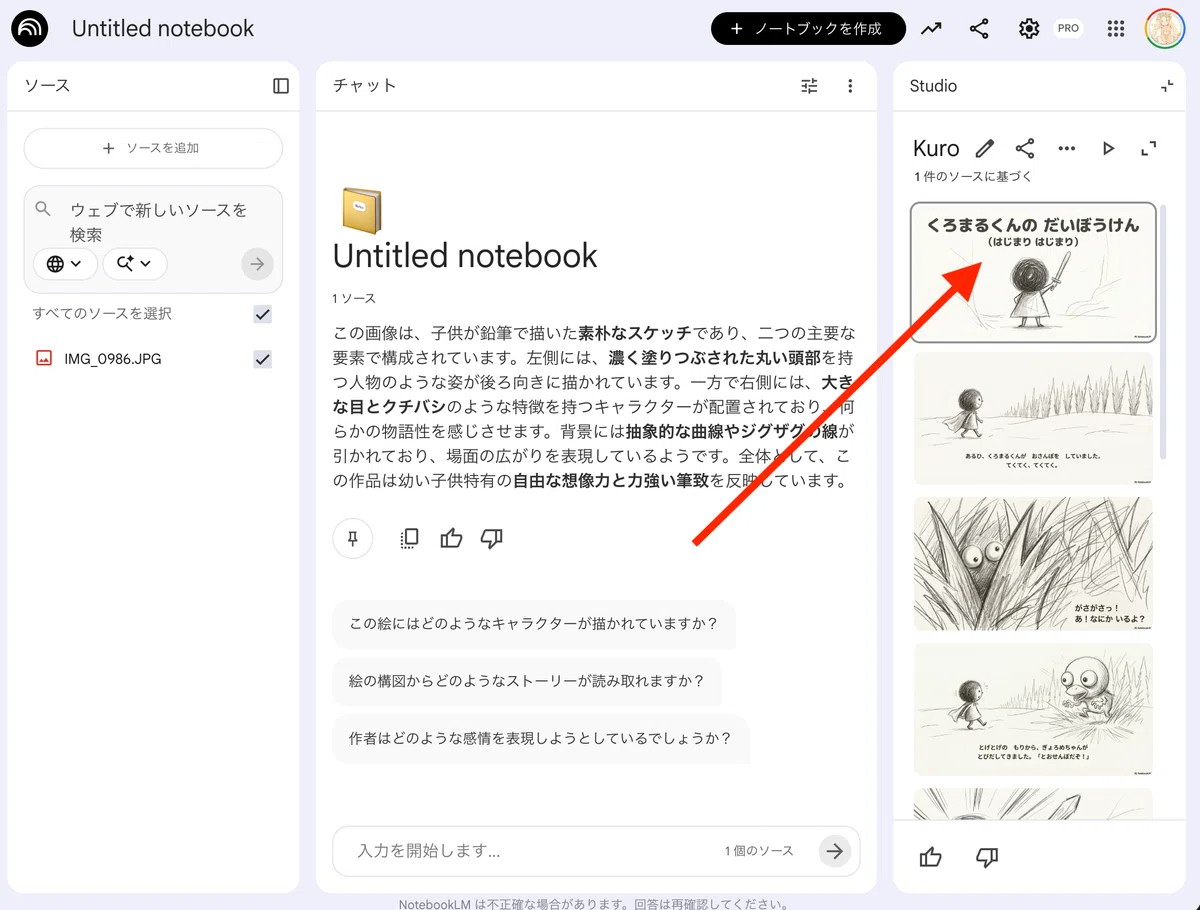Viewport: 1200px width, 910px height.
Task: Open Kuro more options ellipsis
Action: pos(1067,148)
